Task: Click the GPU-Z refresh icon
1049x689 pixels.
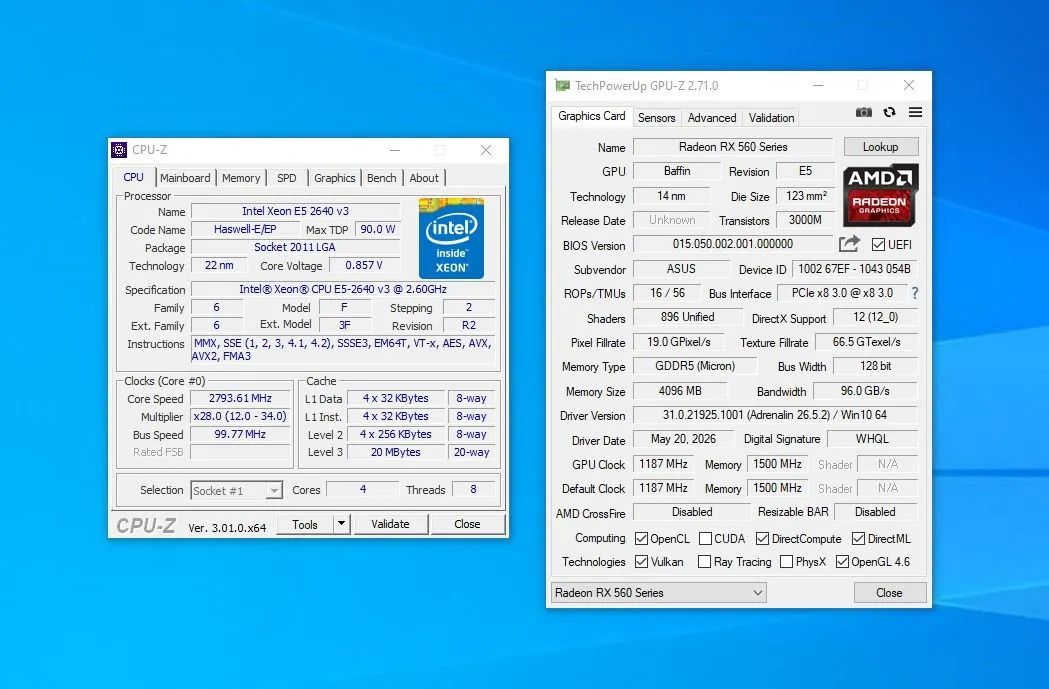Action: [x=889, y=112]
